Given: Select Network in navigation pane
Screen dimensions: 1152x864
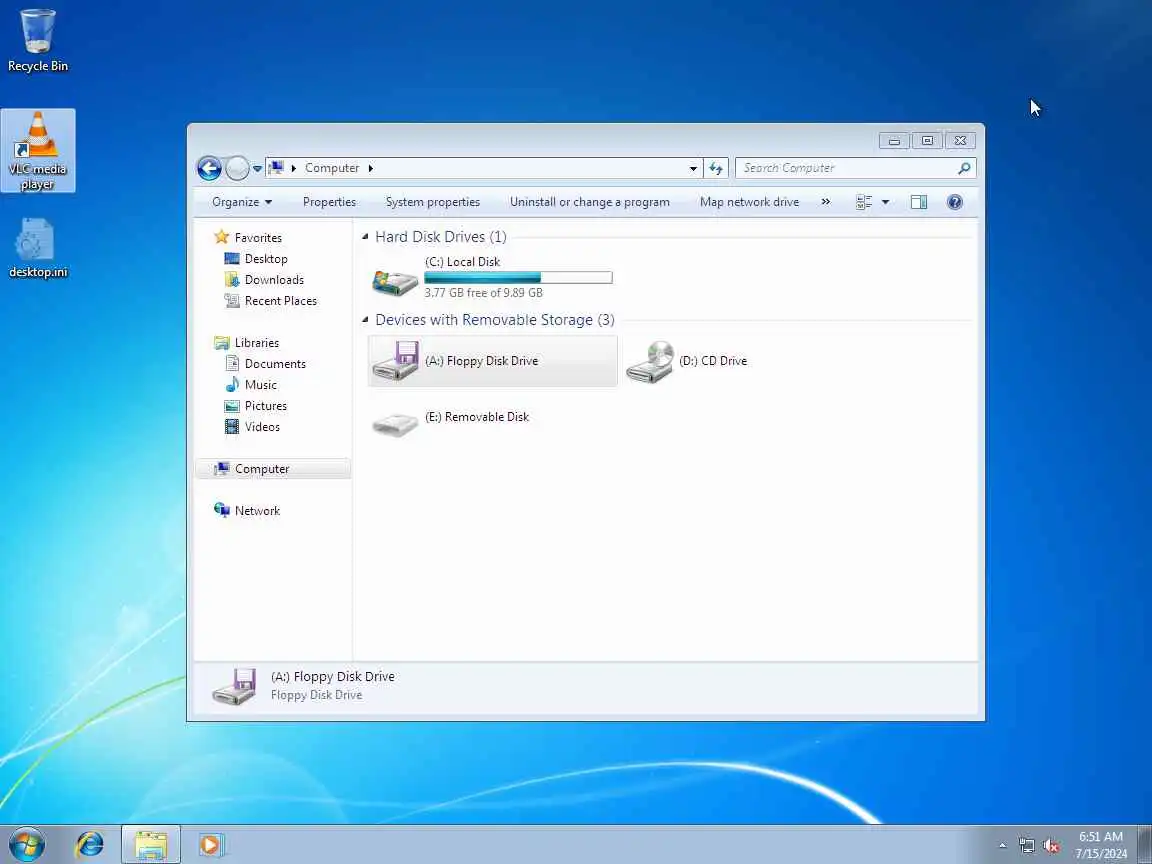Looking at the screenshot, I should click(257, 511).
